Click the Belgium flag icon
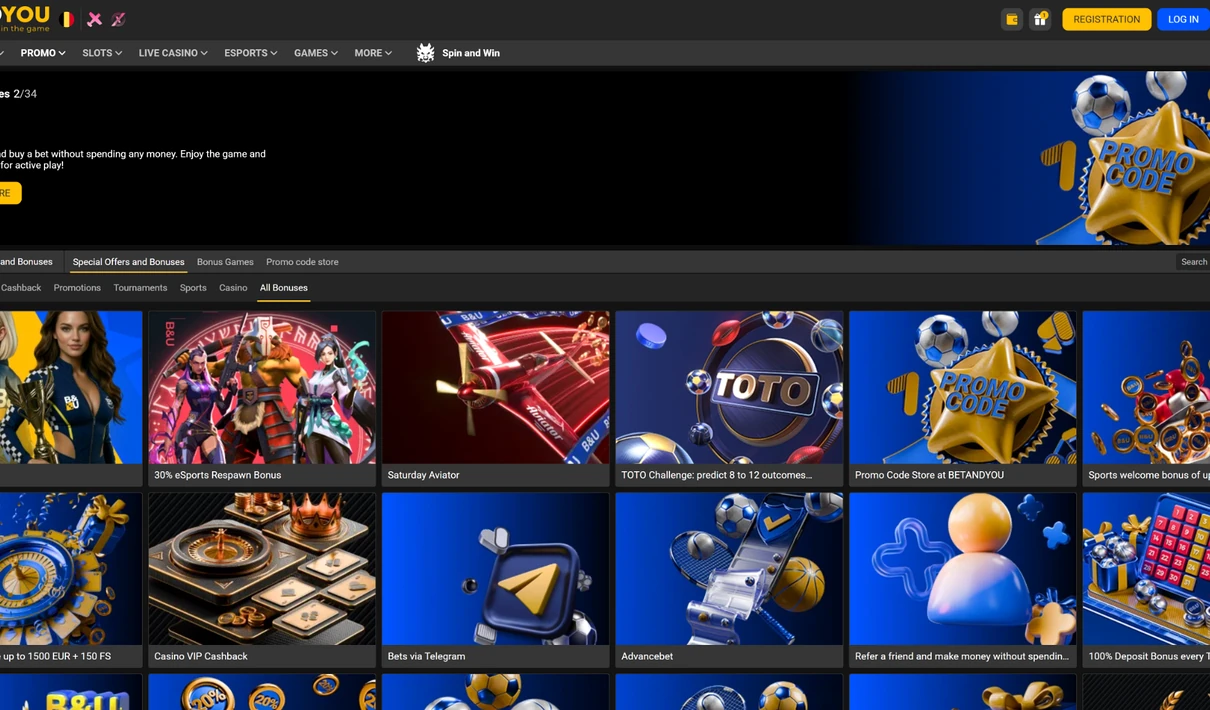 [68, 19]
